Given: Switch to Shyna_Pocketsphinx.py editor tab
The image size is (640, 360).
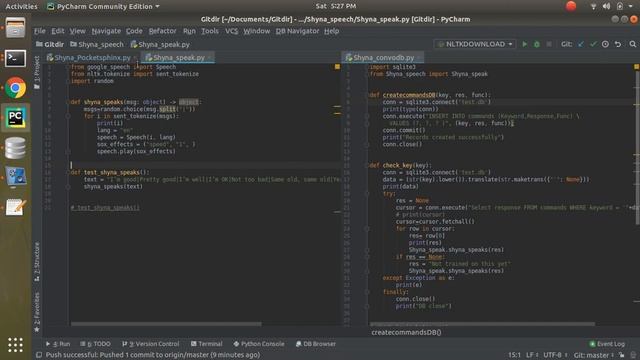Looking at the screenshot, I should pyautogui.click(x=92, y=58).
